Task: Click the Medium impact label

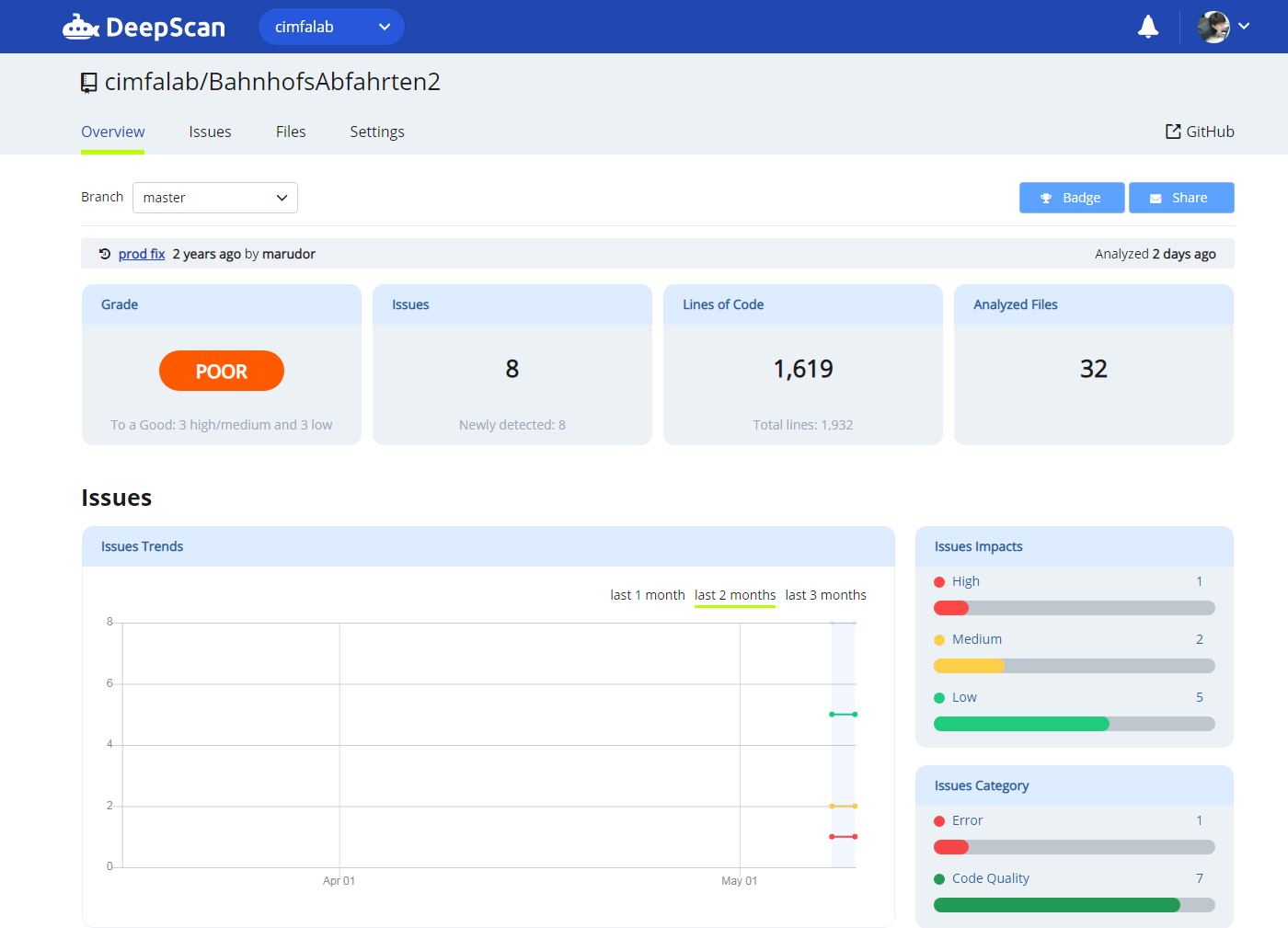Action: point(977,639)
